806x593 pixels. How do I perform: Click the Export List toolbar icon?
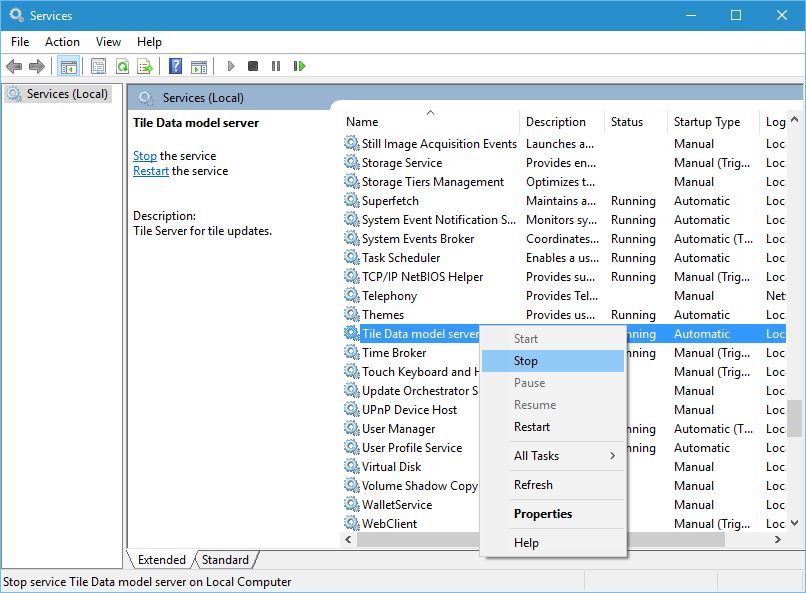click(145, 66)
